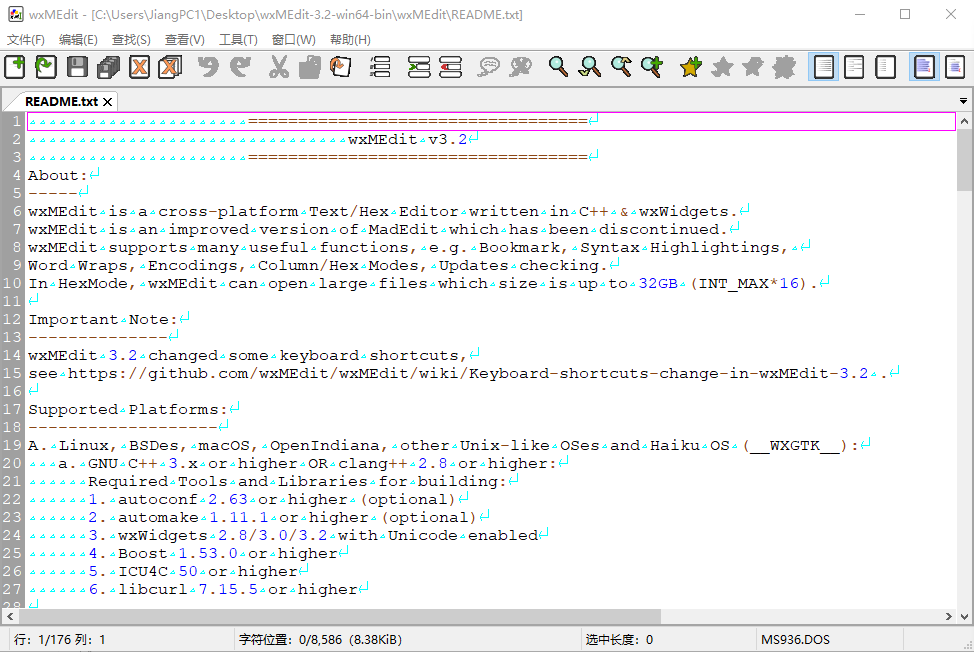This screenshot has height=652, width=974.
Task: Increase indent with green arrow icon
Action: (x=419, y=66)
